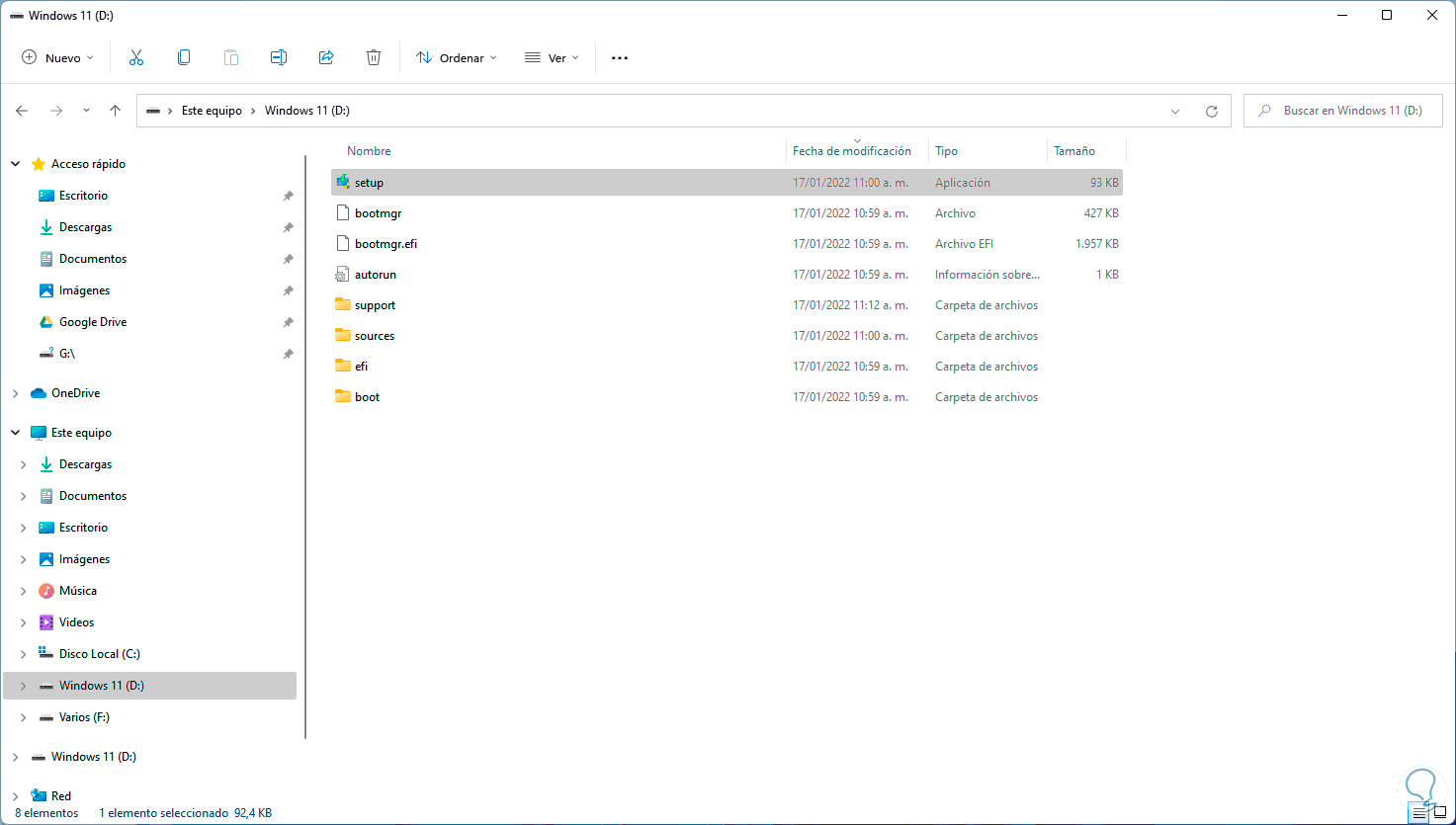
Task: Open Videos under Este equipo
Action: pos(76,622)
